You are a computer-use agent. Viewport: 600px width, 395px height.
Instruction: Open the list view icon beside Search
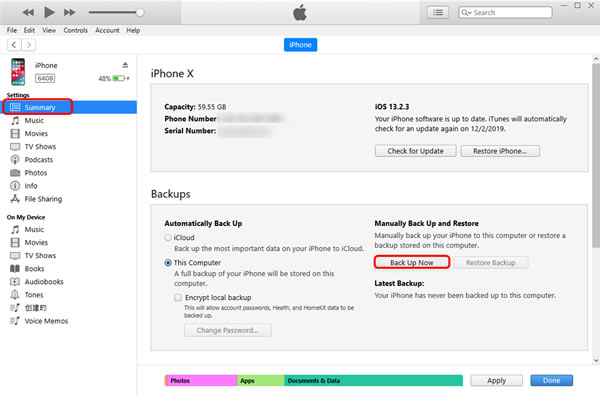click(438, 13)
